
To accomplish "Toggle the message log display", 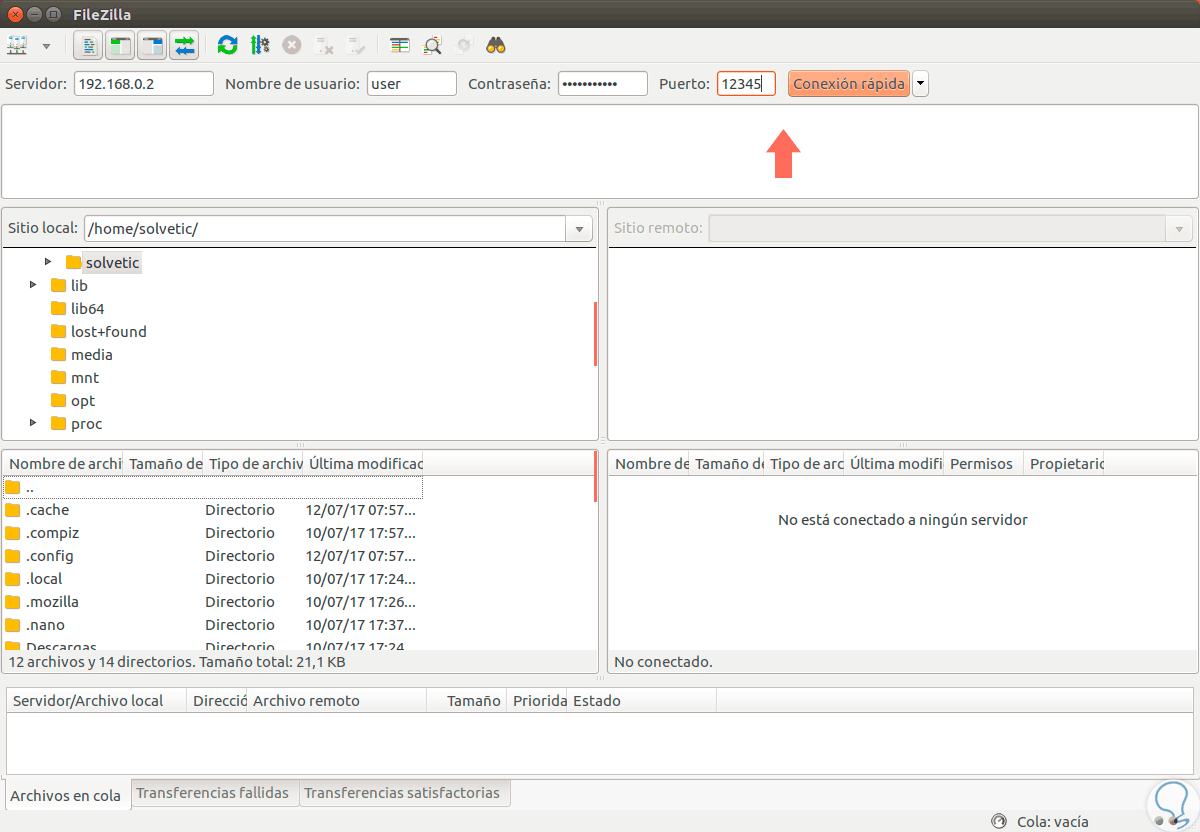I will (89, 45).
